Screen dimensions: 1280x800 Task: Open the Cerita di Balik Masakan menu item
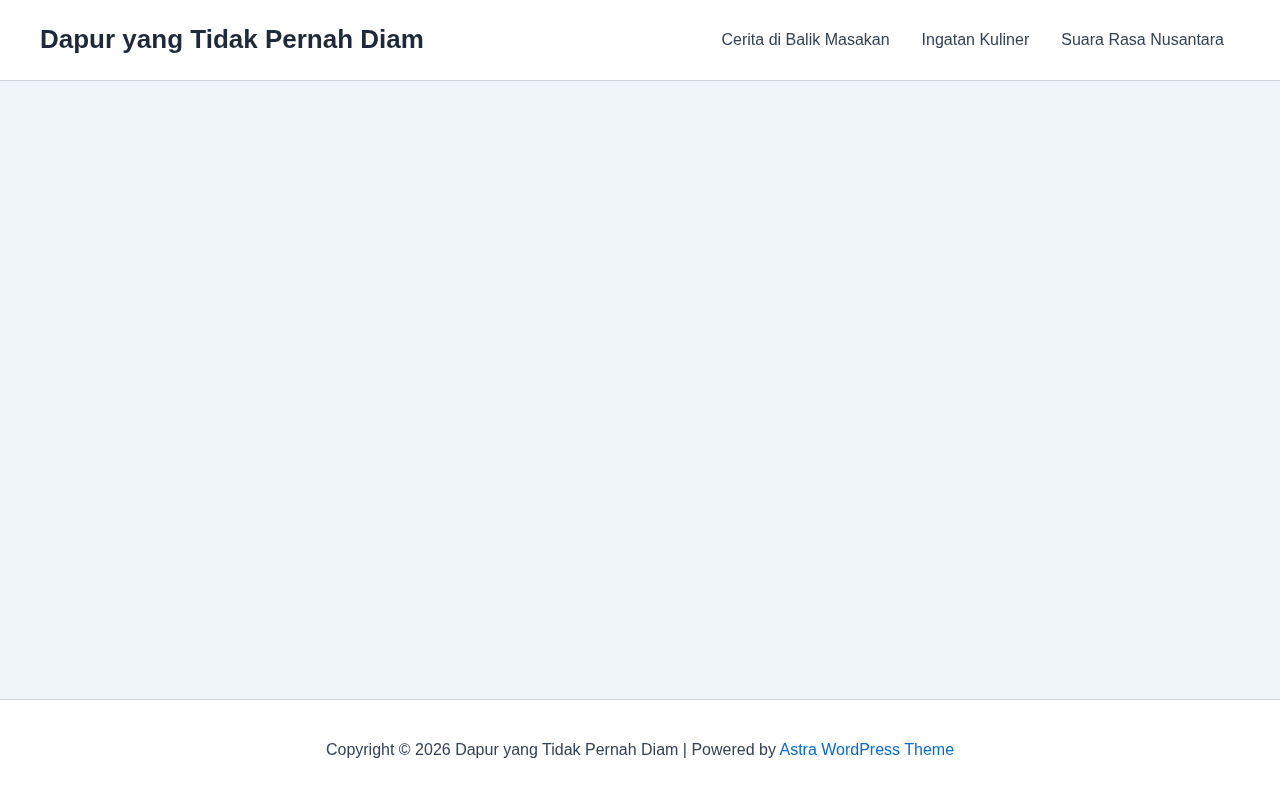pyautogui.click(x=805, y=40)
